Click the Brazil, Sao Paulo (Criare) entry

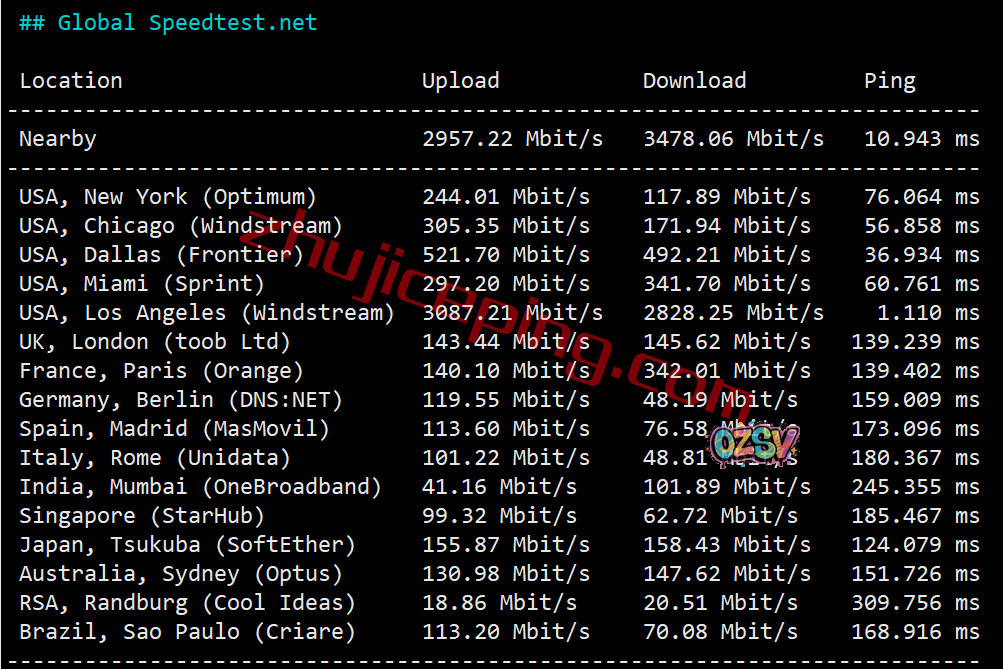click(x=187, y=632)
